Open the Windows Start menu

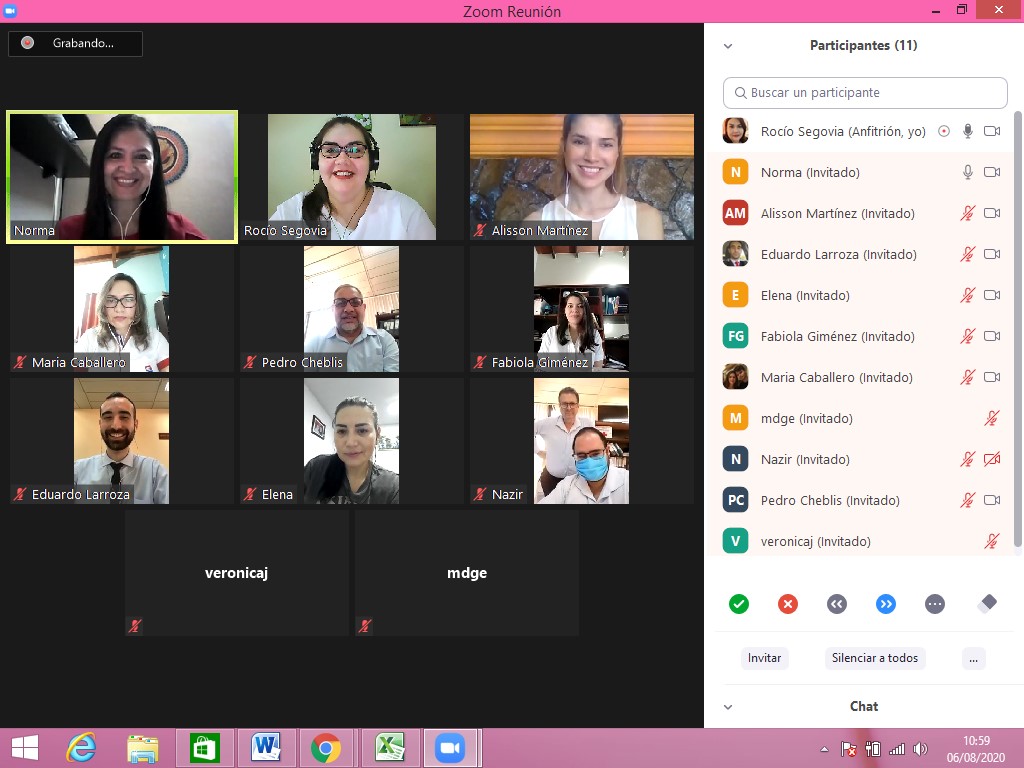tap(25, 748)
